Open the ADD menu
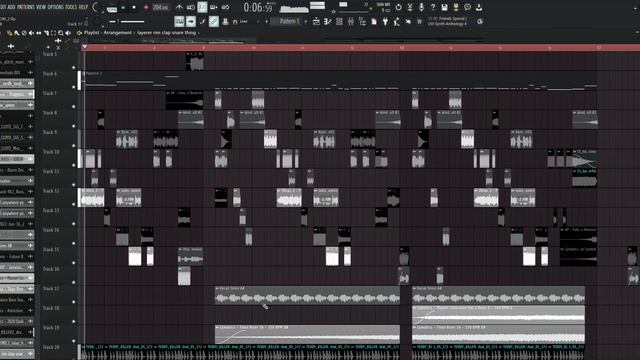This screenshot has height=360, width=640. click(11, 7)
